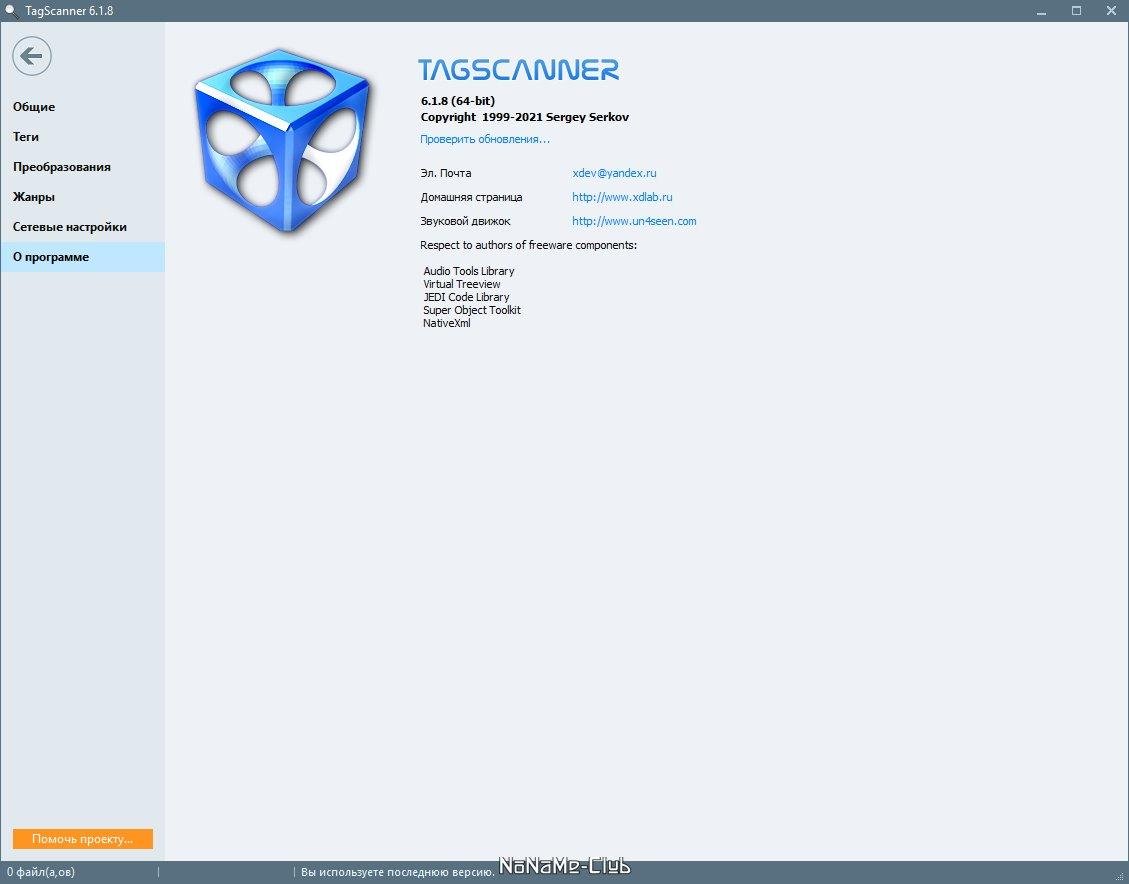Image resolution: width=1129 pixels, height=884 pixels.
Task: Click the 0 файл(а,ов) status bar counter
Action: click(x=41, y=872)
